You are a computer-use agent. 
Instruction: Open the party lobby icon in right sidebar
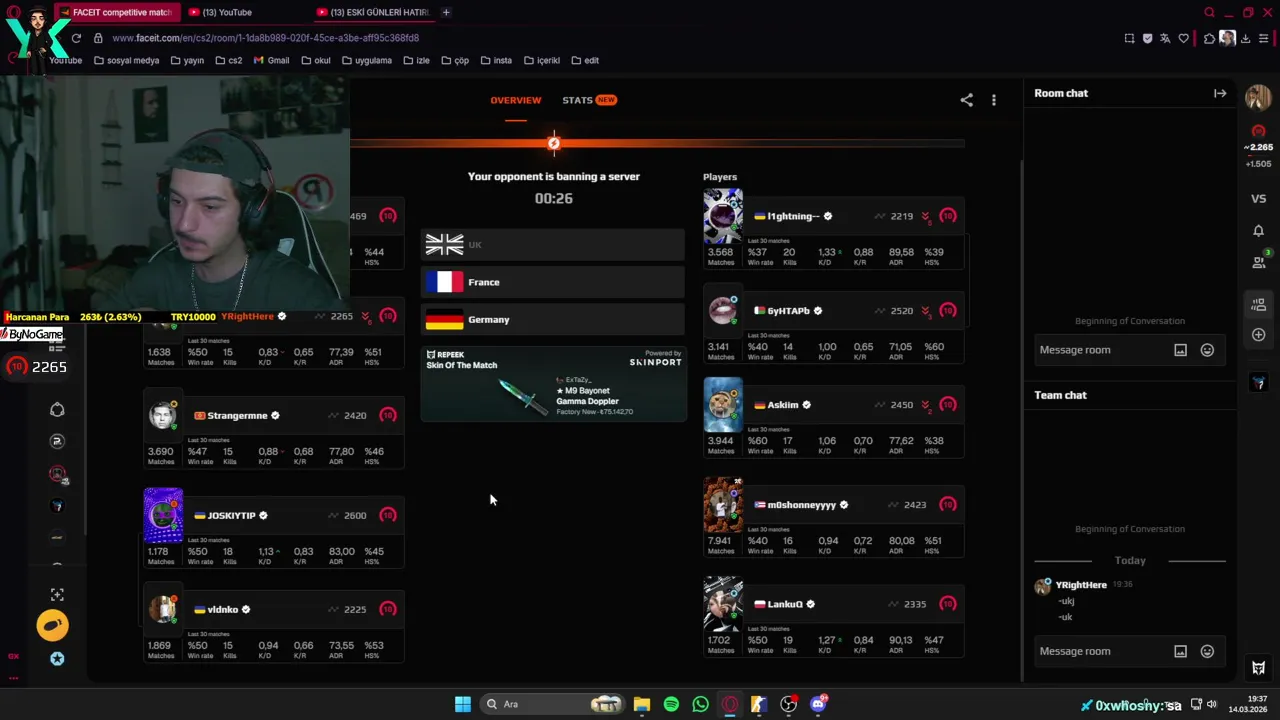pyautogui.click(x=1258, y=305)
